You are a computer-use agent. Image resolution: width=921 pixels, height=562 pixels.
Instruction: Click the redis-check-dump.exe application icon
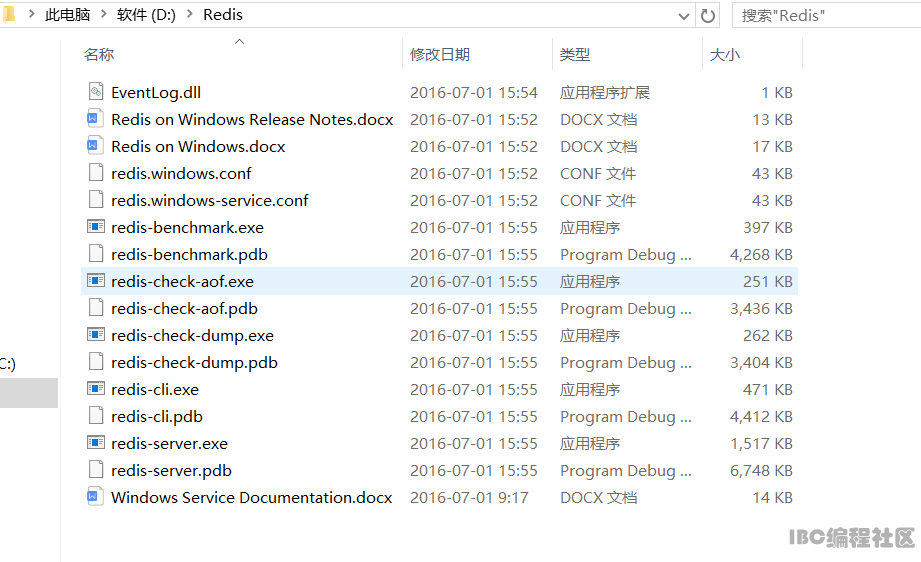[96, 334]
